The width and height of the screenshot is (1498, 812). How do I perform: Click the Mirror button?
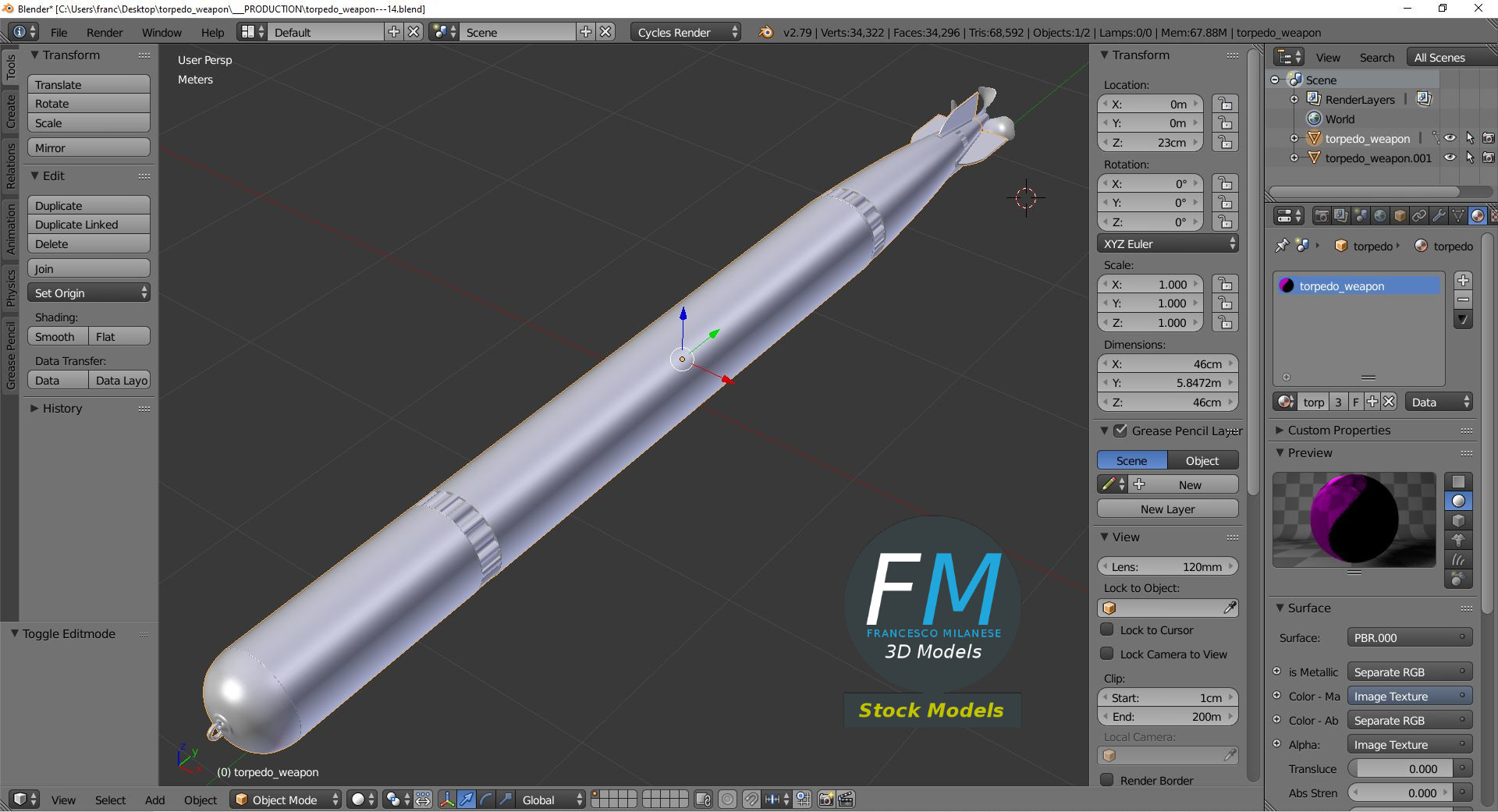[x=89, y=147]
